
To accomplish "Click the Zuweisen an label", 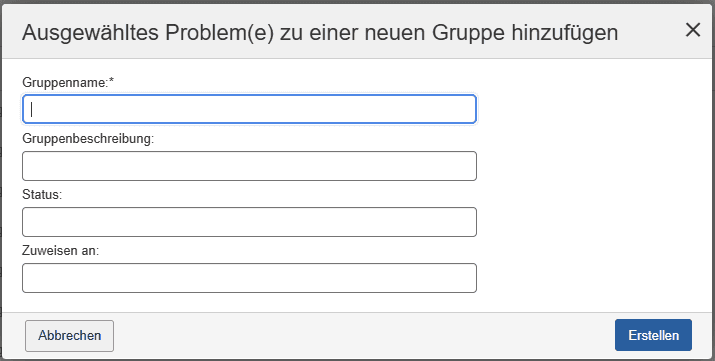I will pos(60,251).
